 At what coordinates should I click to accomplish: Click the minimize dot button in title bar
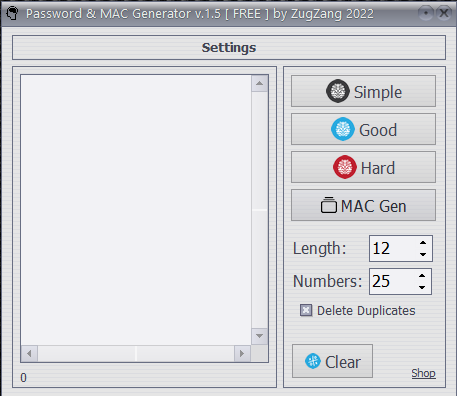coord(426,13)
